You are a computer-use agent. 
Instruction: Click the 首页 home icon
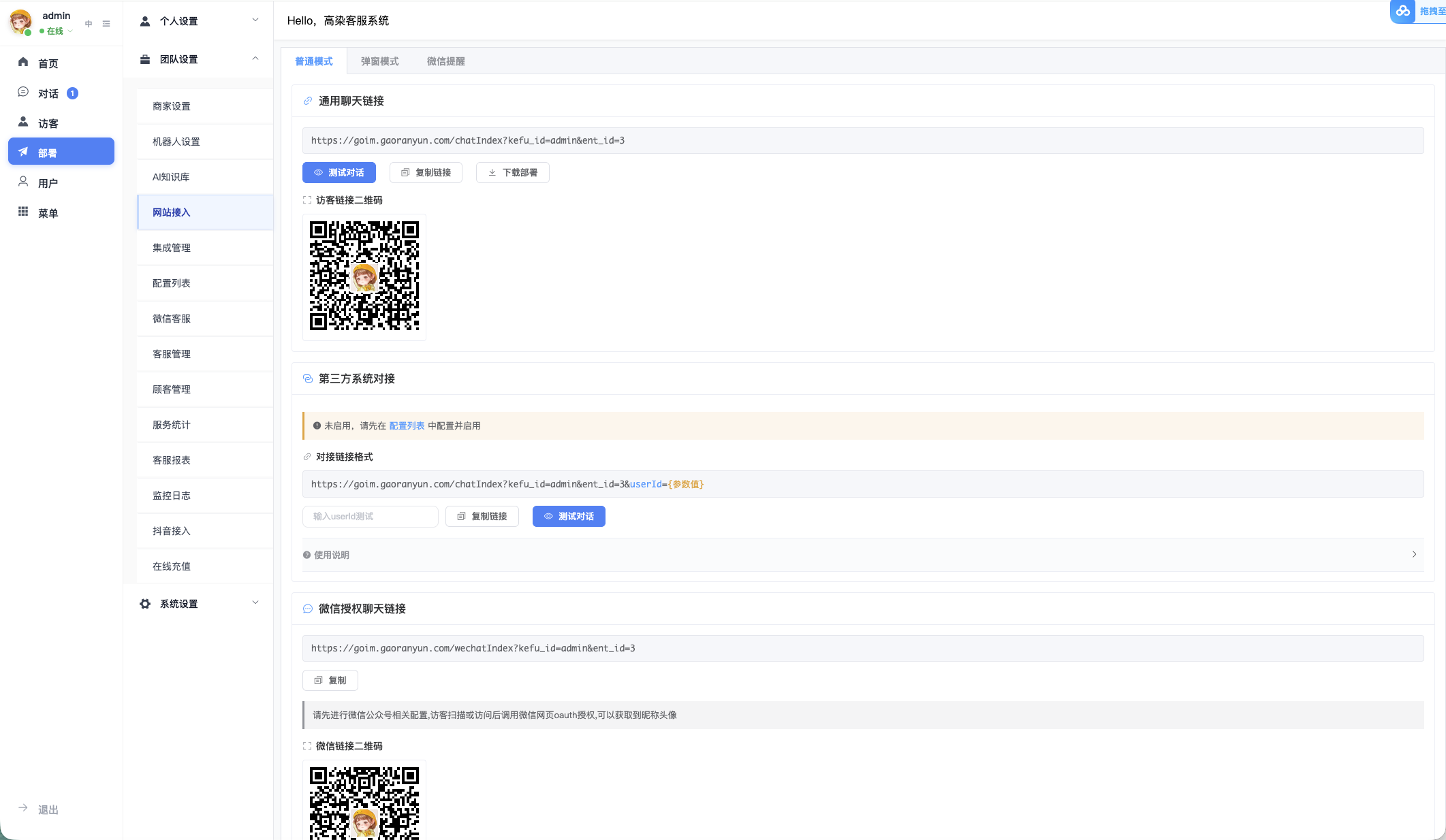point(23,62)
